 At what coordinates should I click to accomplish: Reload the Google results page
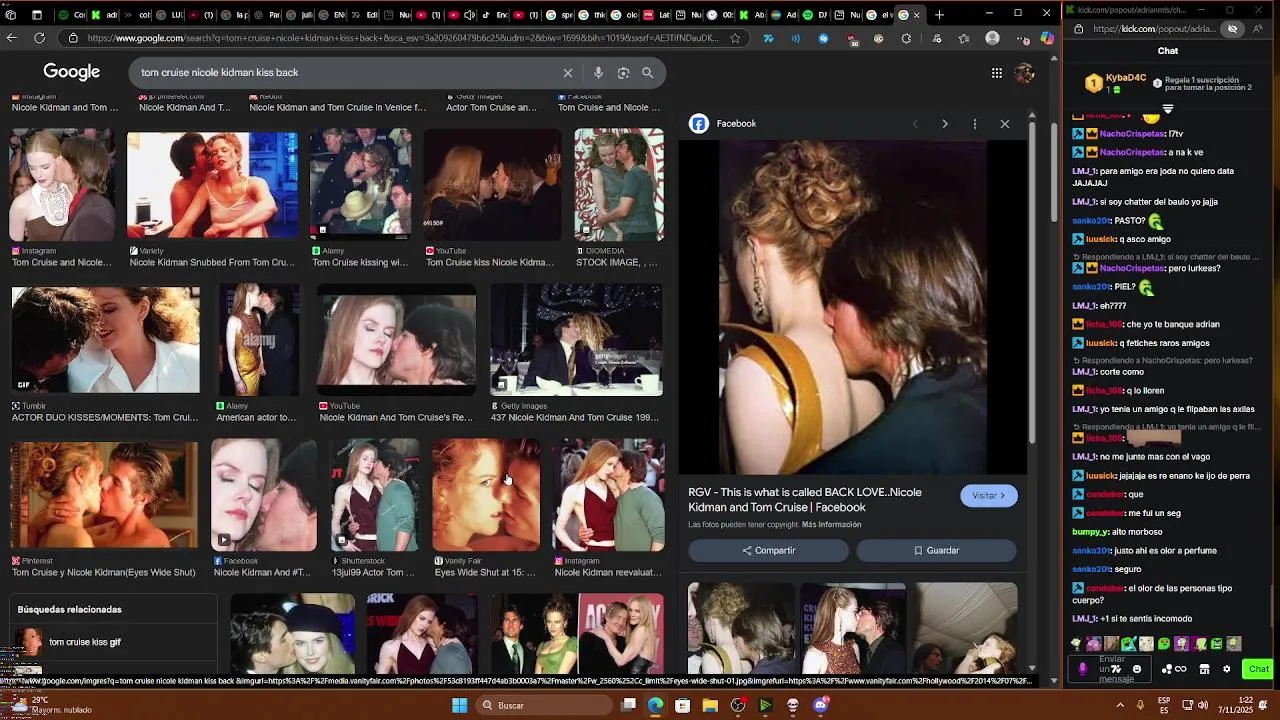point(39,38)
